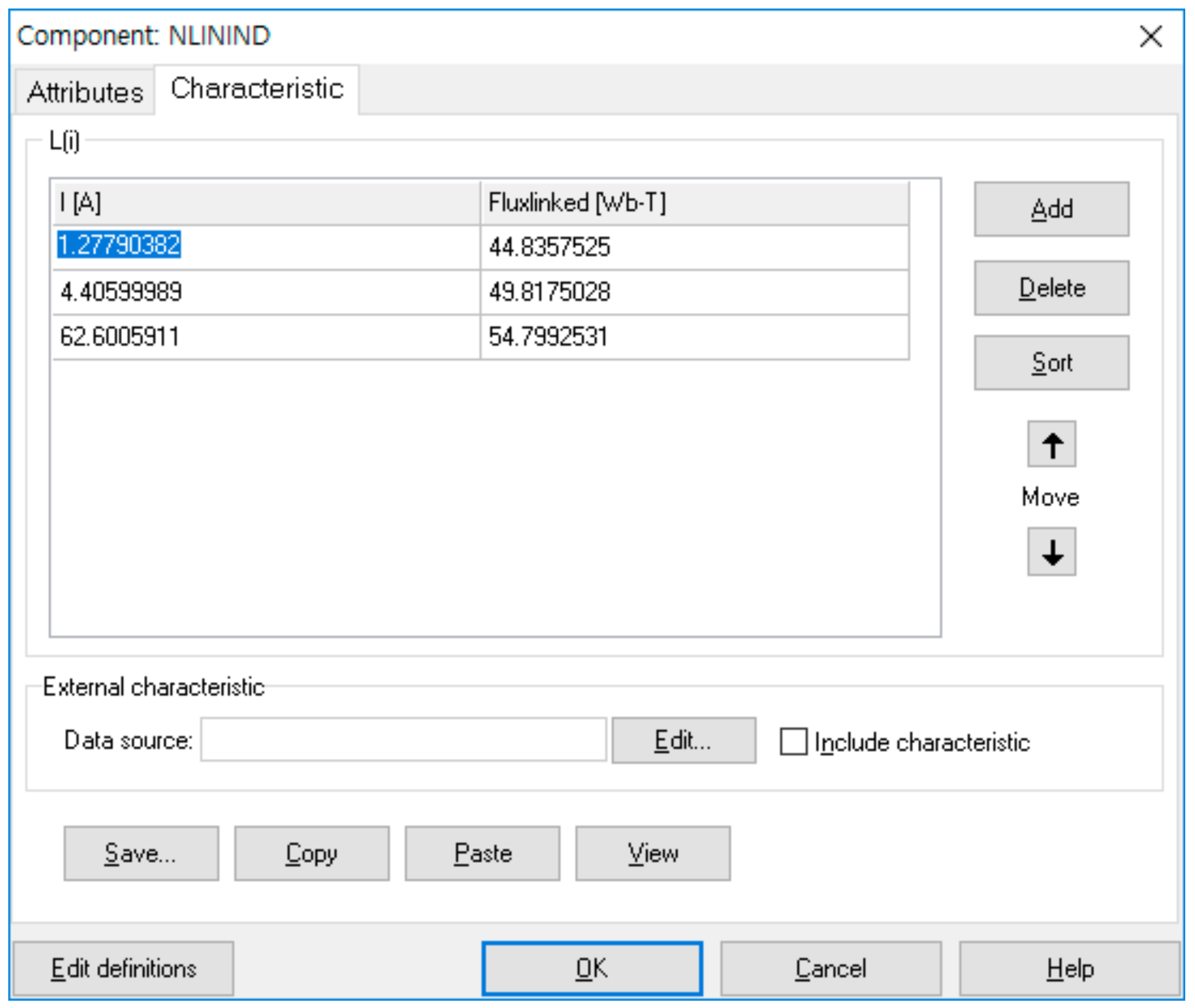Click Save... to store characteristic
1195x1008 pixels.
point(141,853)
